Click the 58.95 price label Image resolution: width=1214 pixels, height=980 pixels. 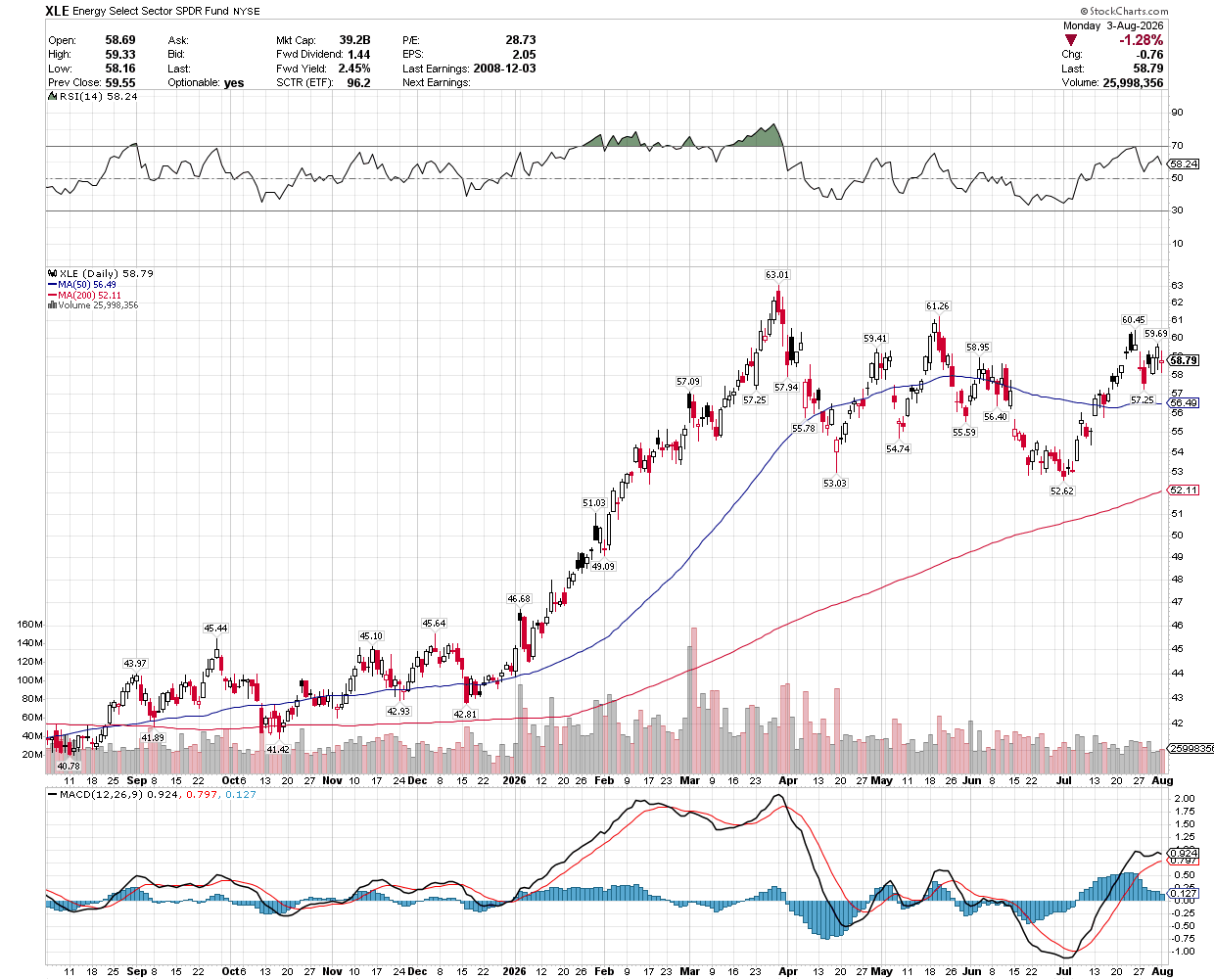(x=978, y=348)
